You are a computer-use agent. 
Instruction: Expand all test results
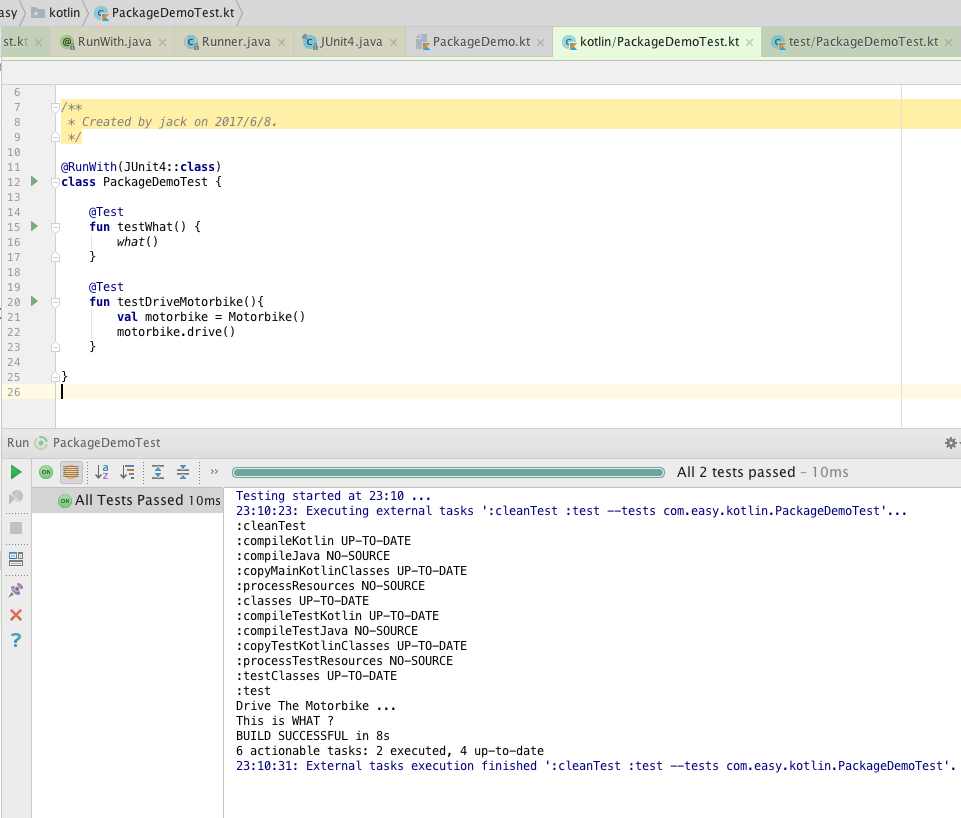click(x=158, y=472)
